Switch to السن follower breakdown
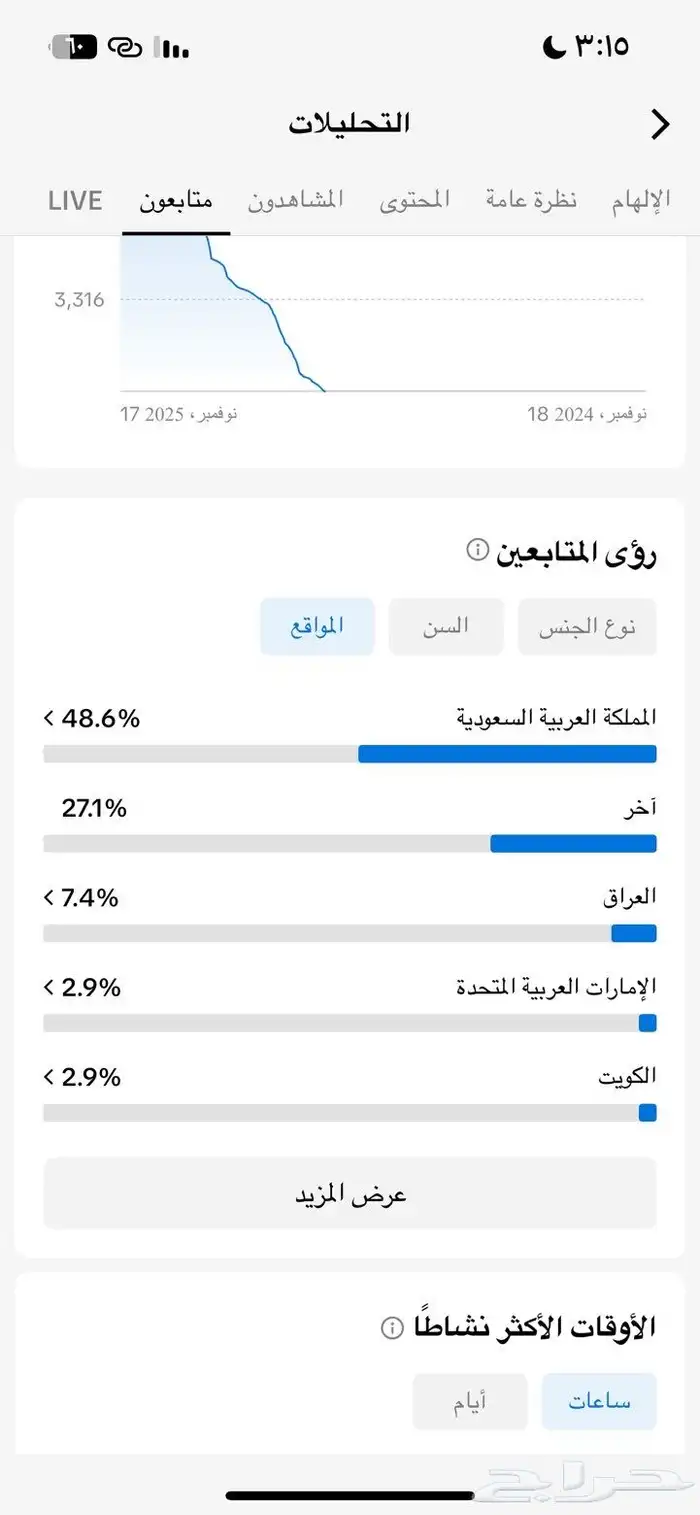Image resolution: width=700 pixels, height=1515 pixels. [x=446, y=626]
